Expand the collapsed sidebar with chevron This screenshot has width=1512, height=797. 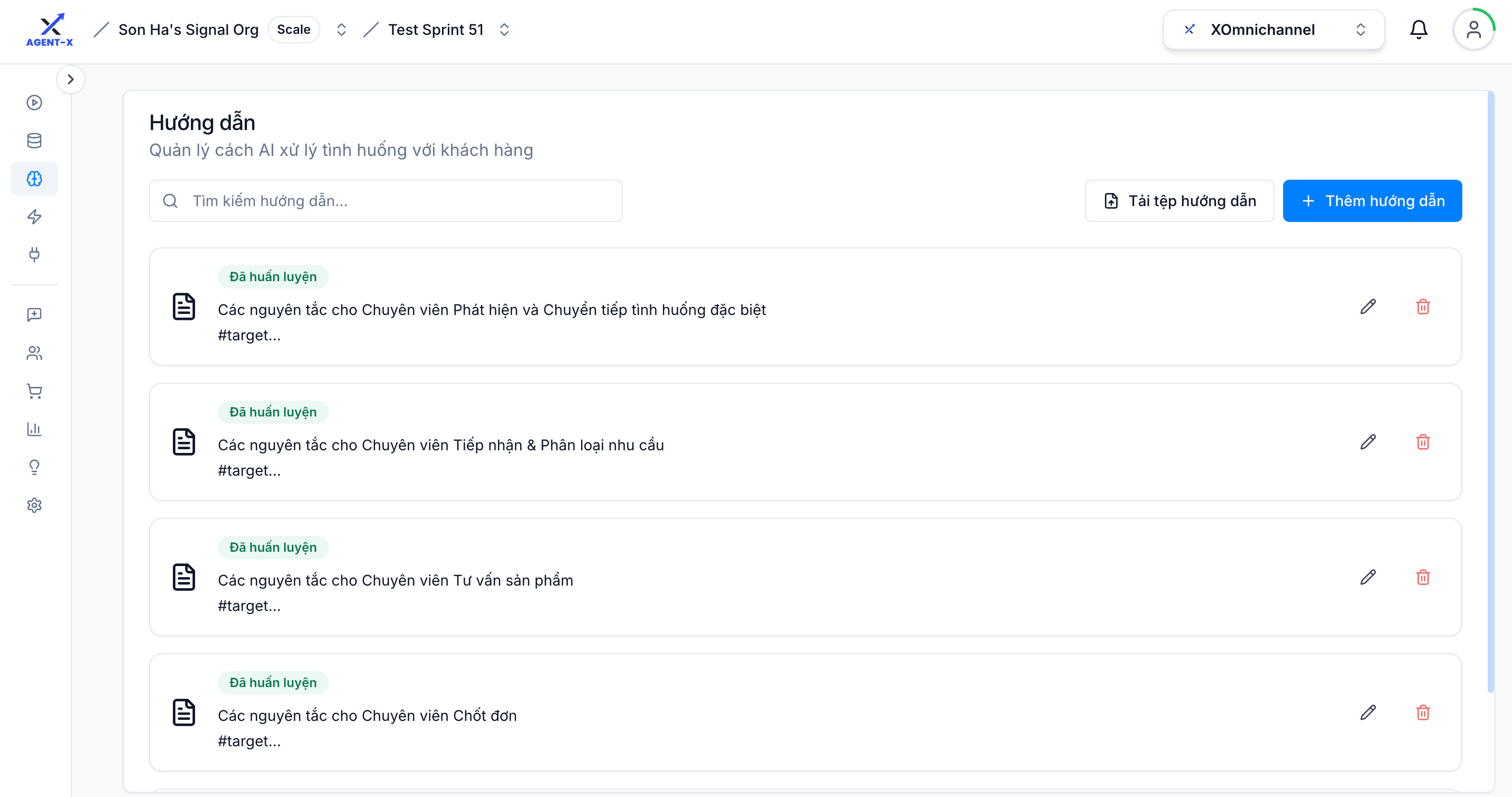(x=70, y=79)
